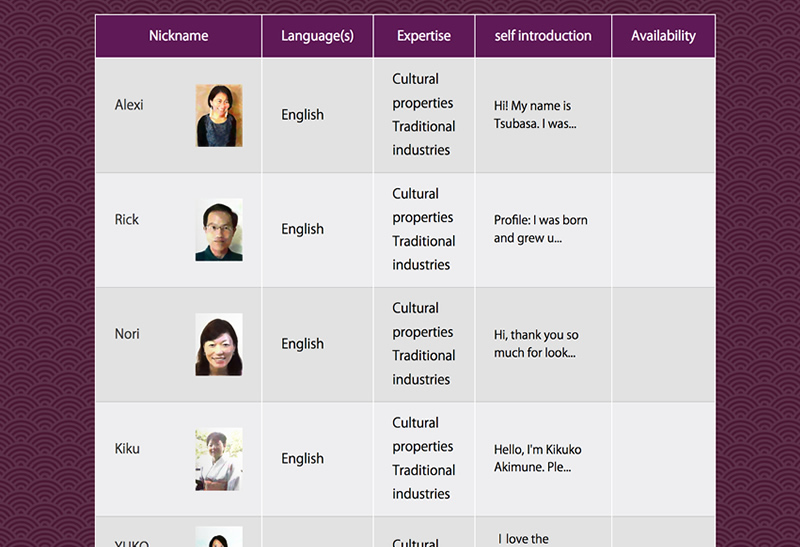Select the name Nori
Viewport: 800px width, 547px height.
(x=127, y=334)
